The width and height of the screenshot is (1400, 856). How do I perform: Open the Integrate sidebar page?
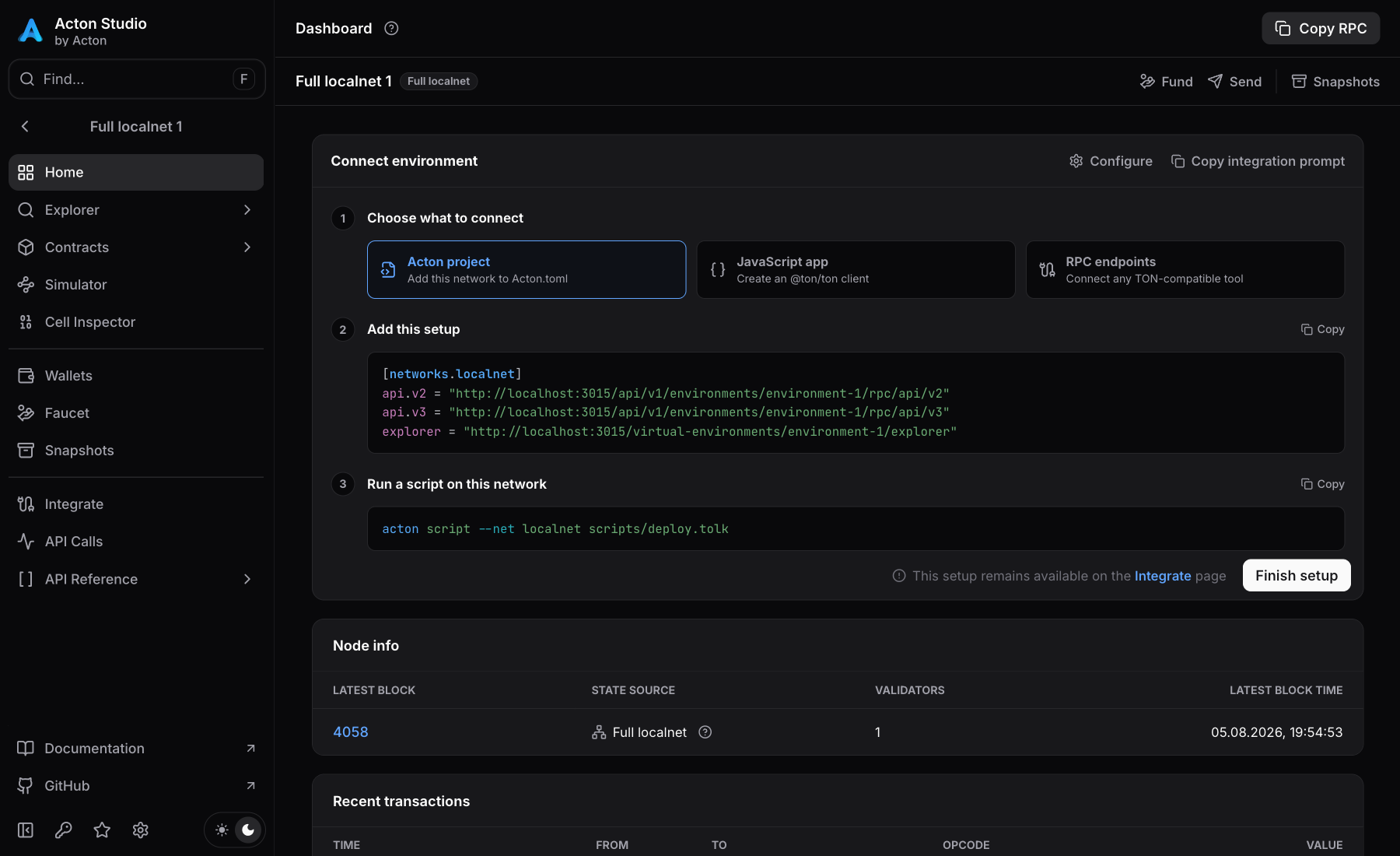pyautogui.click(x=136, y=504)
